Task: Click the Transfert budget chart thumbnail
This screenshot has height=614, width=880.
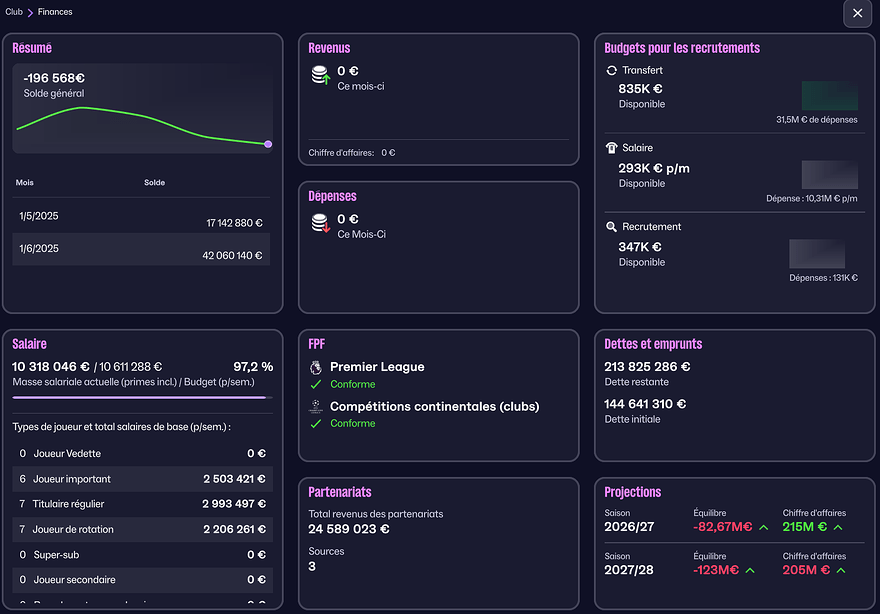Action: point(829,96)
